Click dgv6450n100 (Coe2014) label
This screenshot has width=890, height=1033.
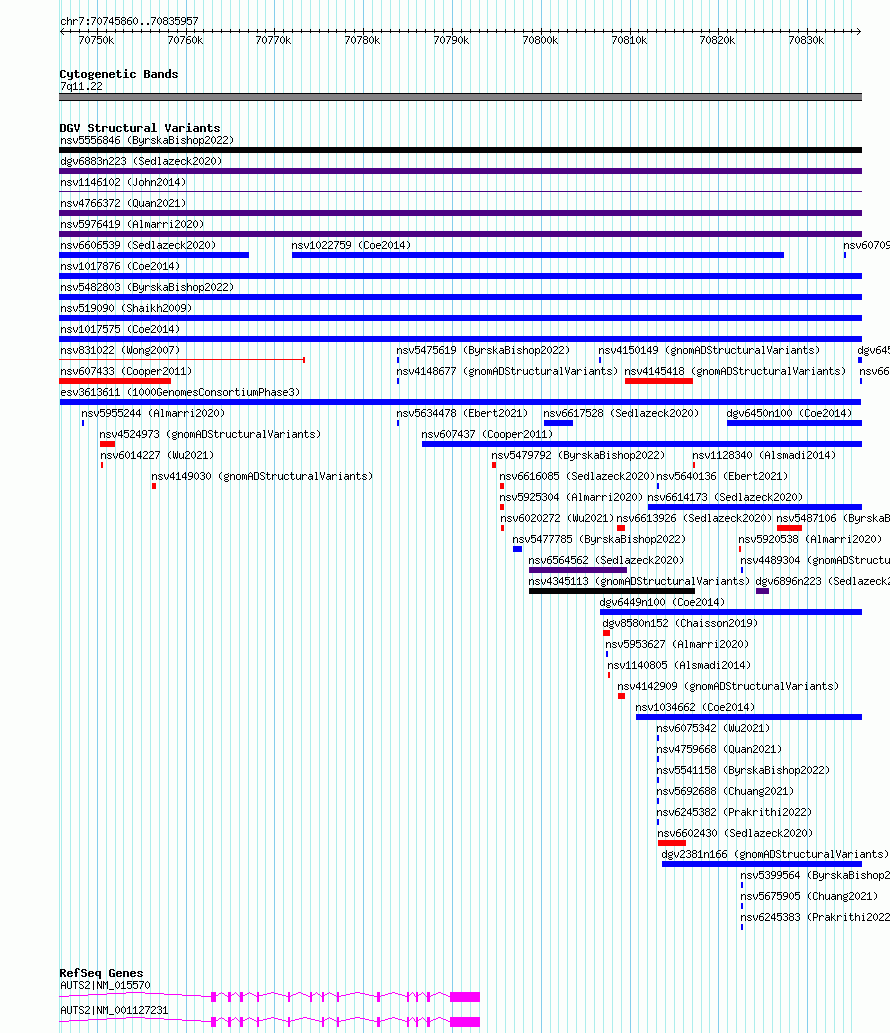click(x=789, y=414)
